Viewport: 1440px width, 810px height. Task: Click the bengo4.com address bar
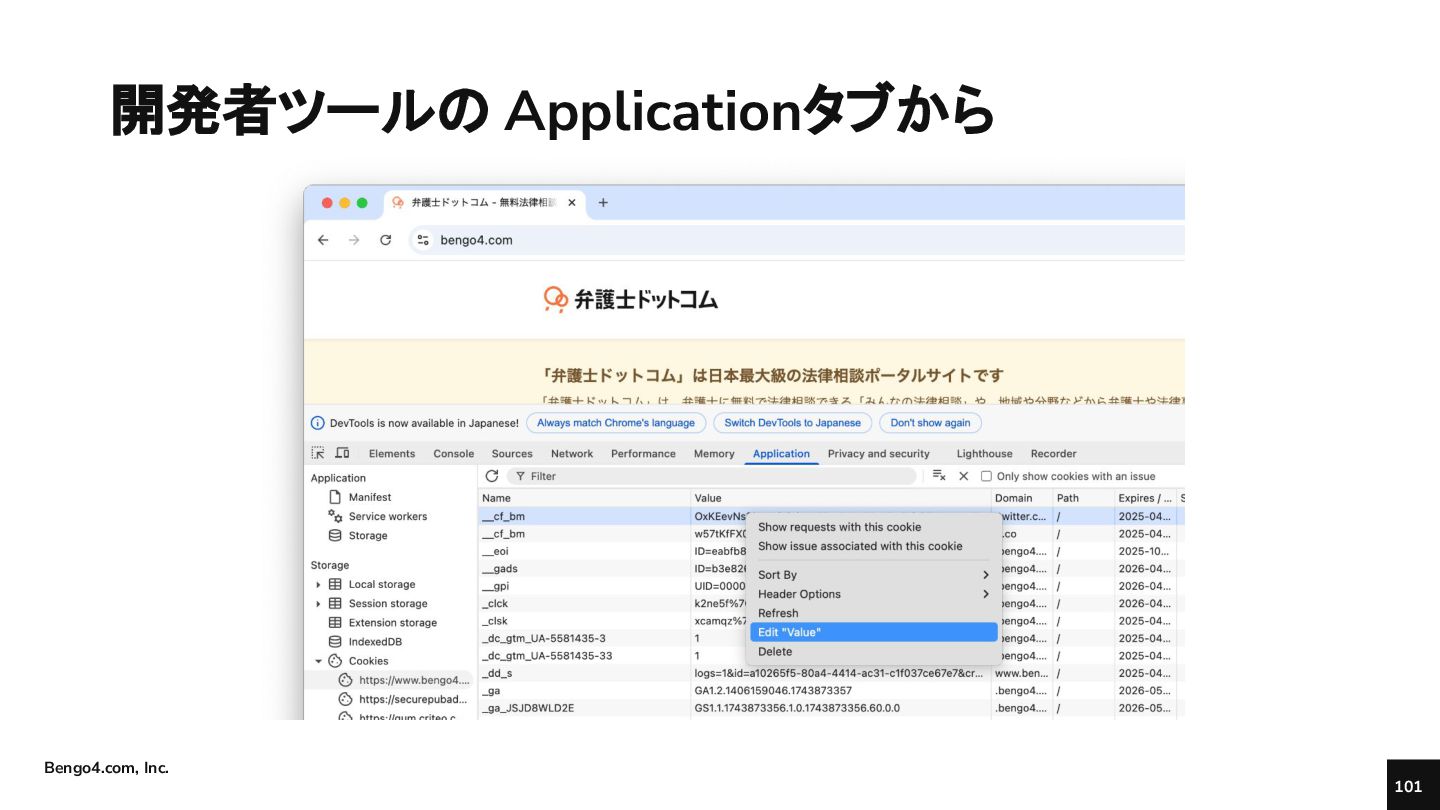click(798, 240)
